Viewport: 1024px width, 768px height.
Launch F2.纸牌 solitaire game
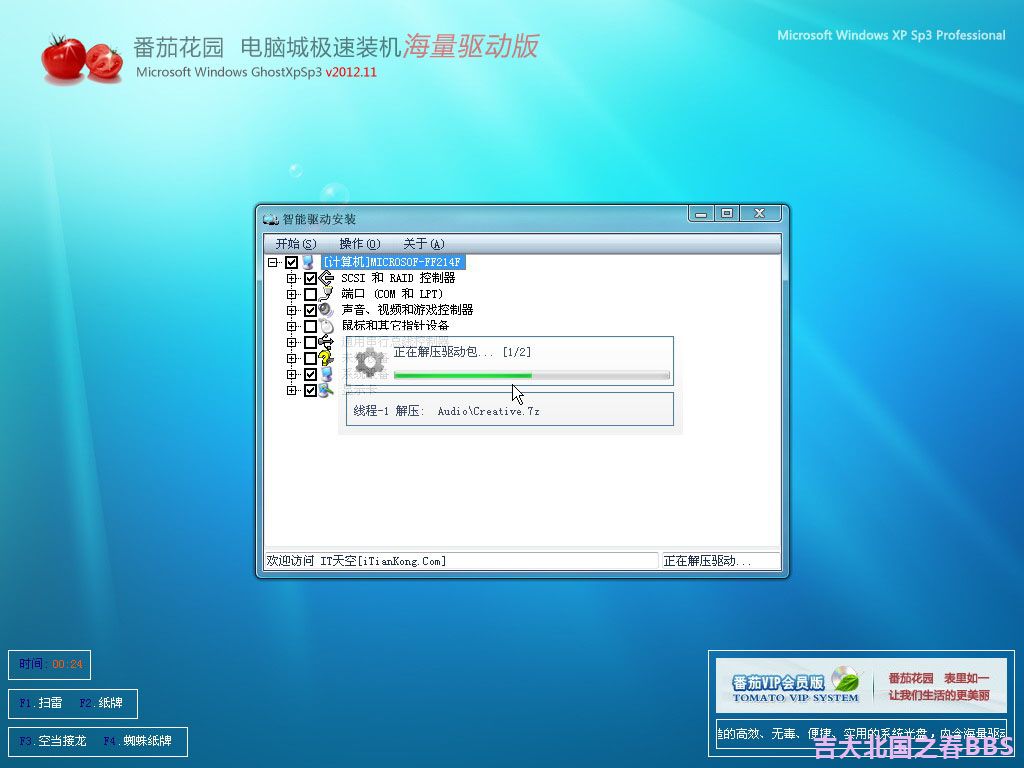tap(101, 703)
